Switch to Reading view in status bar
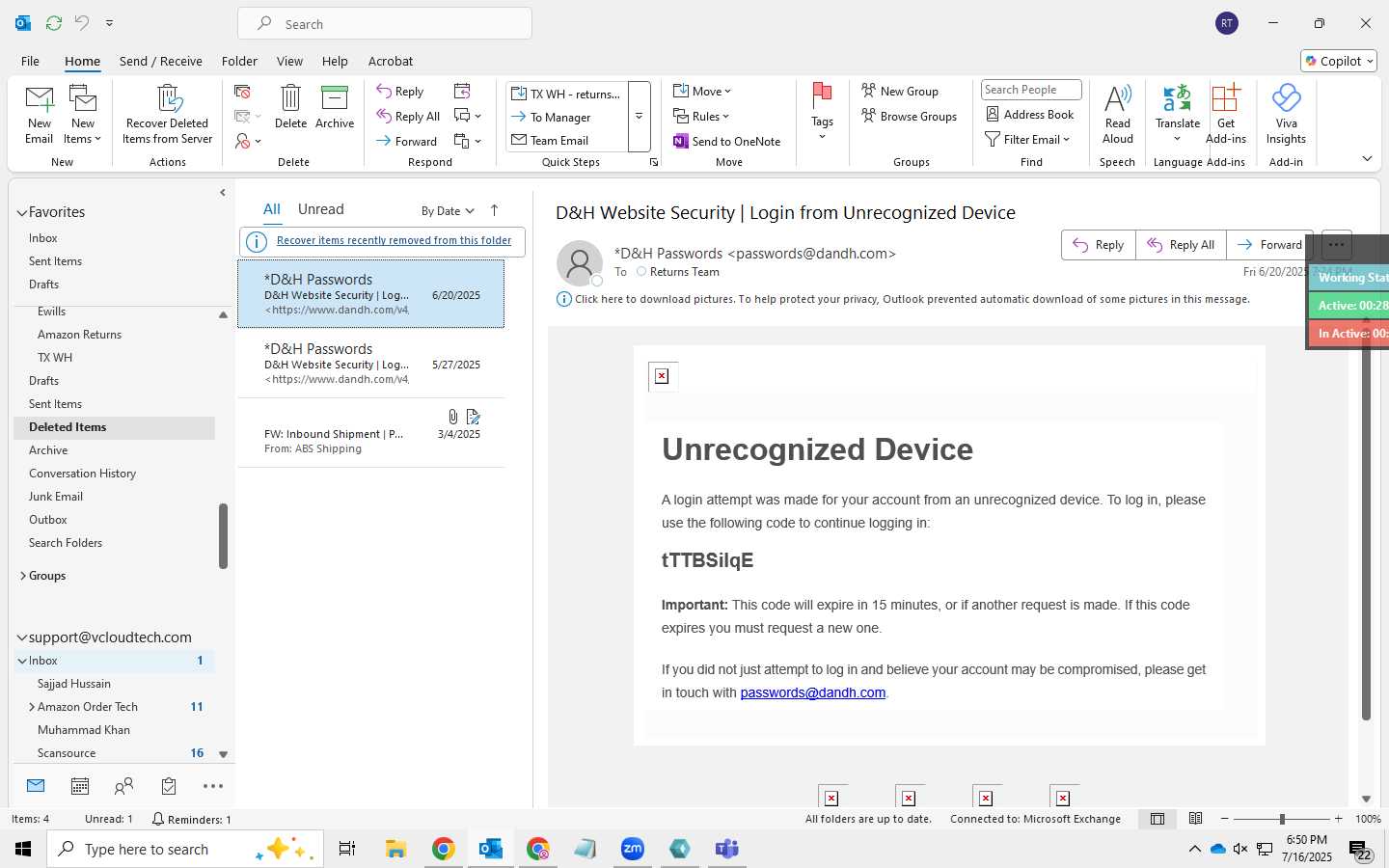Image resolution: width=1389 pixels, height=868 pixels. click(x=1195, y=819)
